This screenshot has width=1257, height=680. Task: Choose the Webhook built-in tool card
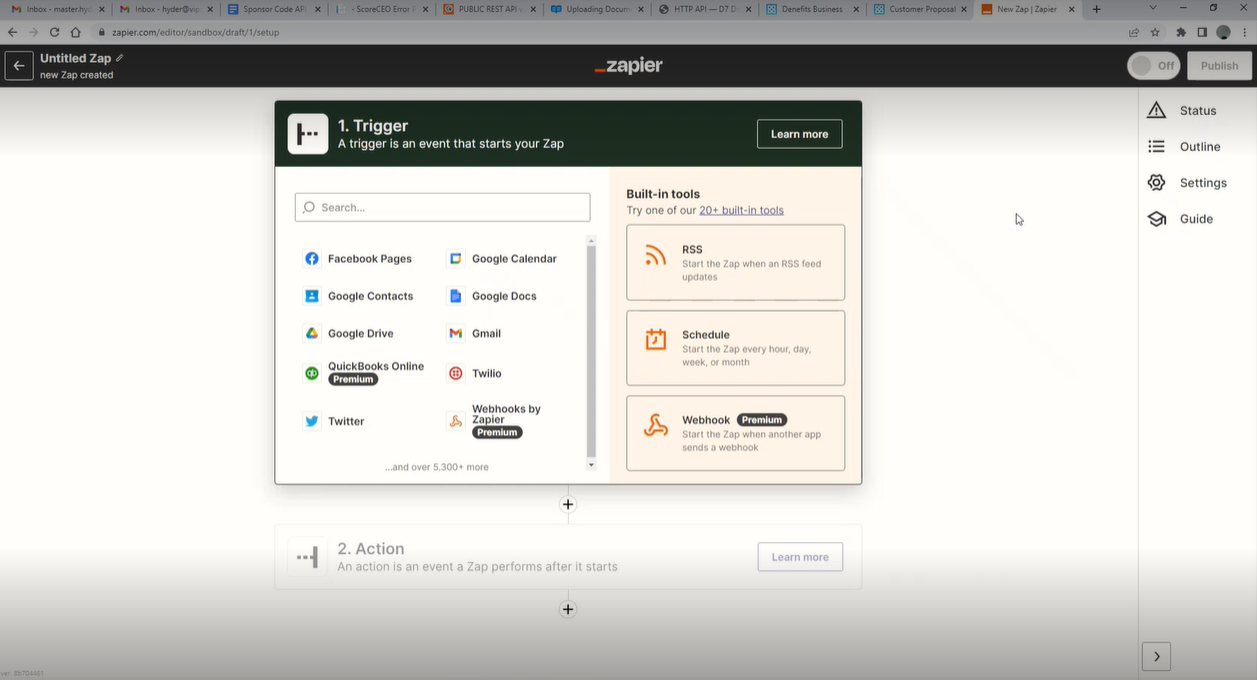735,433
